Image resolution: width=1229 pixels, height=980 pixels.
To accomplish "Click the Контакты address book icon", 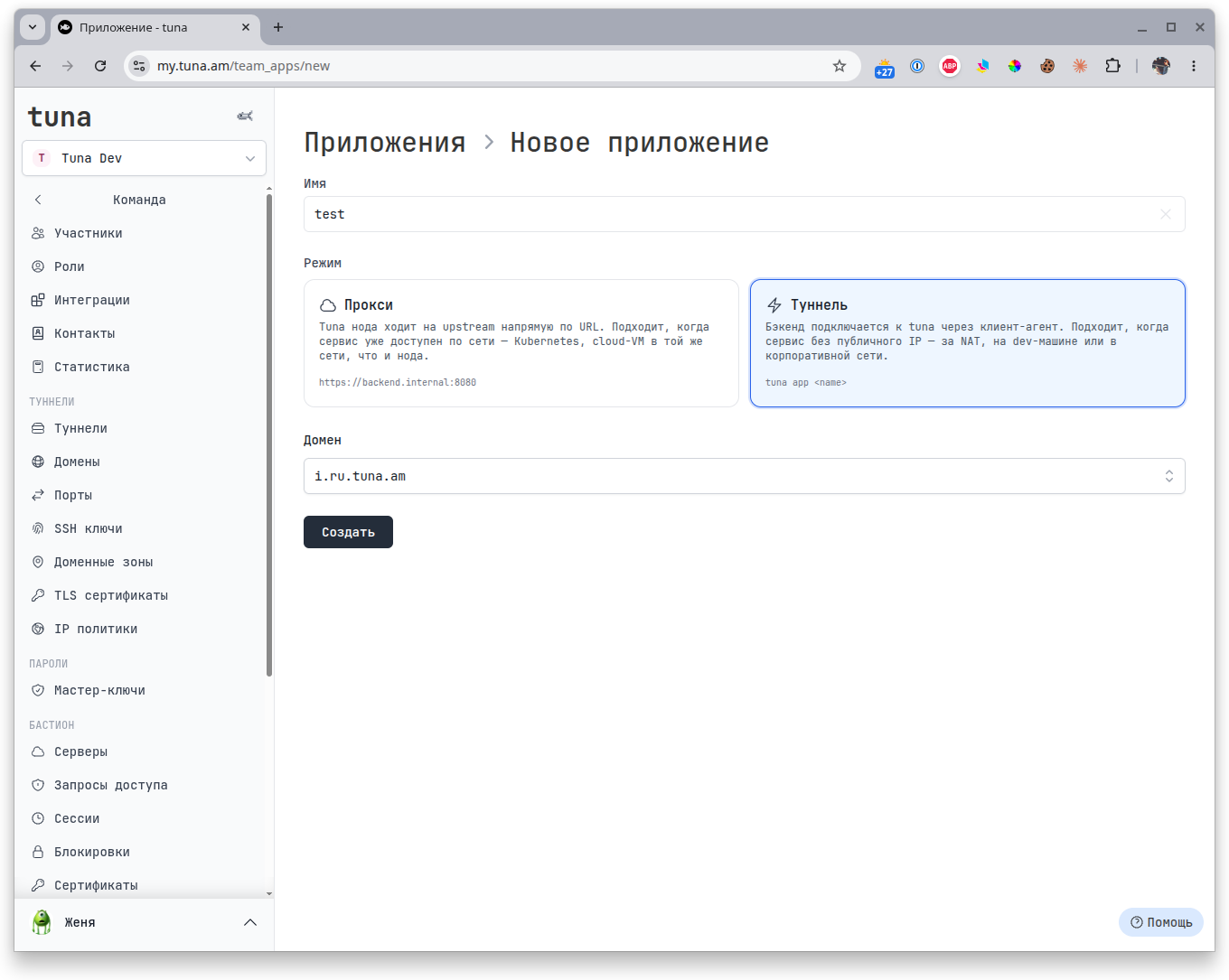I will 38,333.
